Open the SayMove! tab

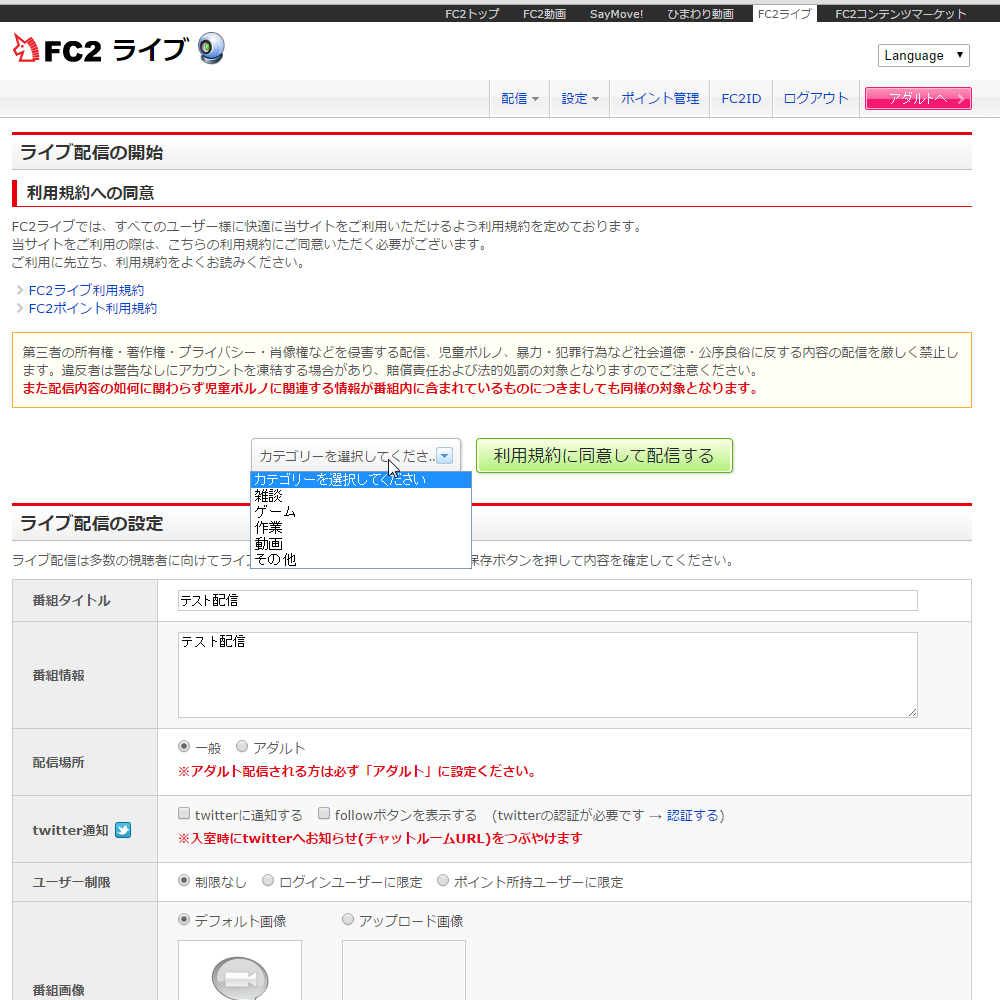[616, 14]
